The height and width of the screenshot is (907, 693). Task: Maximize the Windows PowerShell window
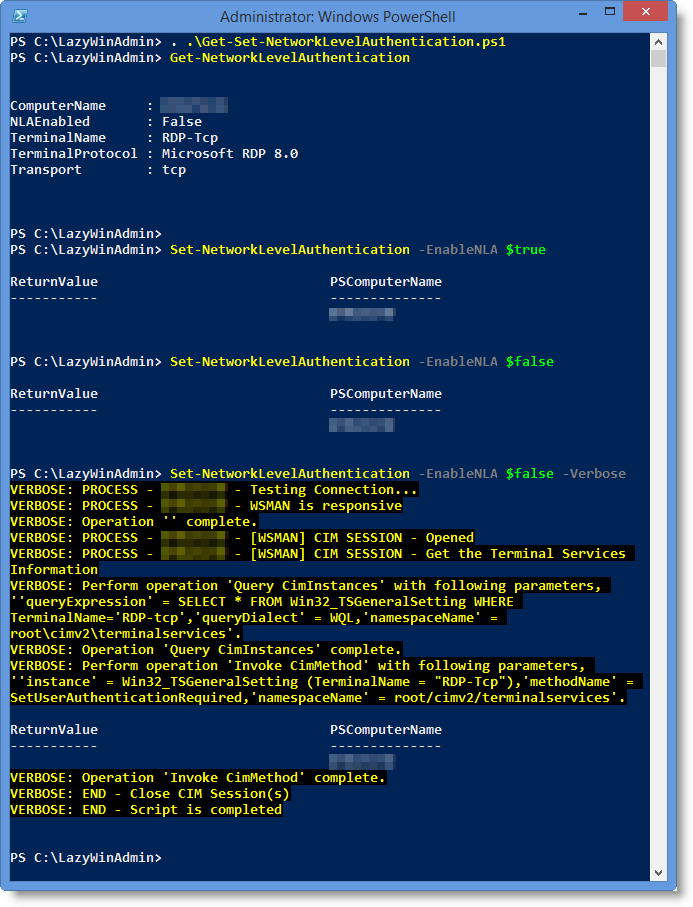610,12
